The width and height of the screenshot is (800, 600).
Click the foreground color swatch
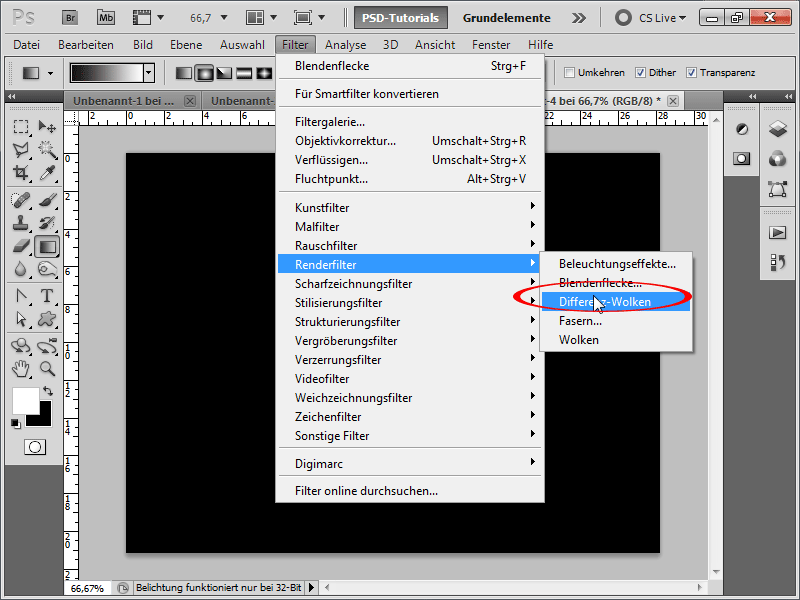(x=26, y=401)
